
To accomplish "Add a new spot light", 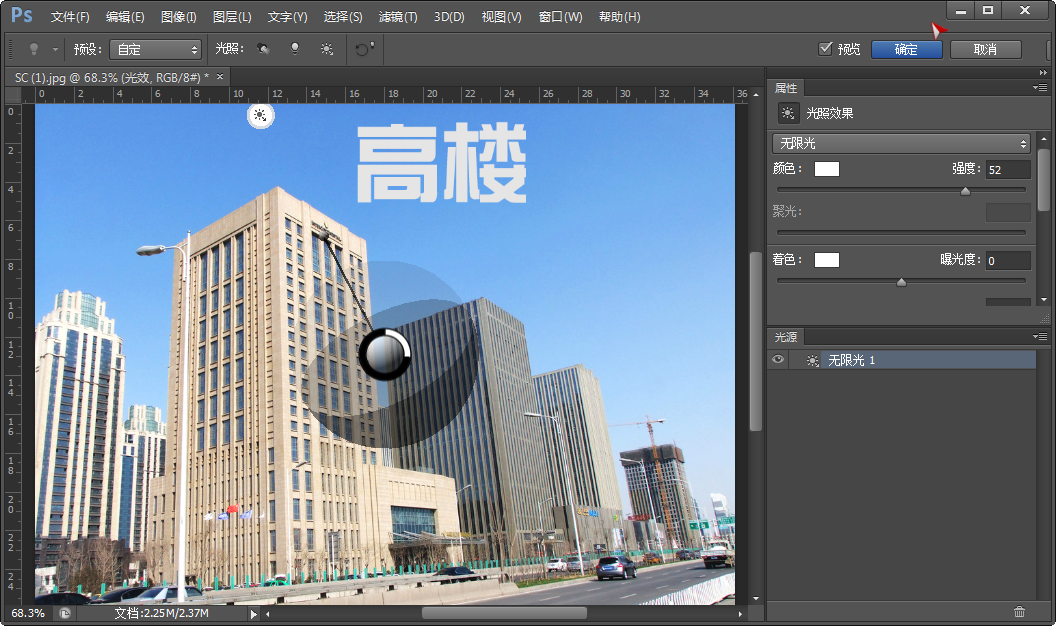I will (263, 49).
